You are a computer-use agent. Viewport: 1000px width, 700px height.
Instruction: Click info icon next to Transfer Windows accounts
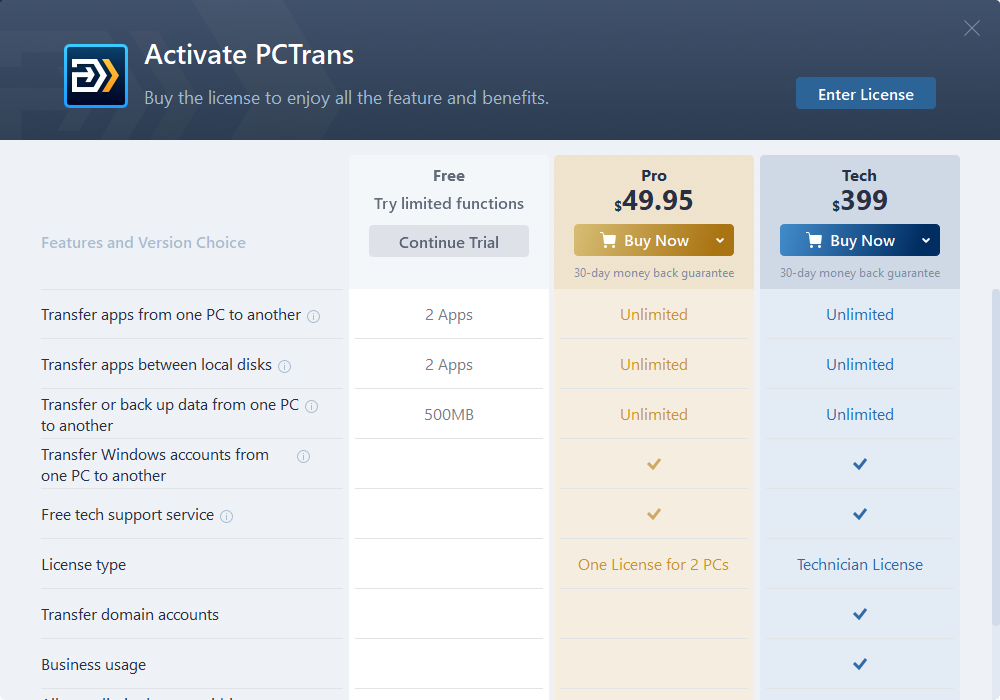pyautogui.click(x=303, y=456)
